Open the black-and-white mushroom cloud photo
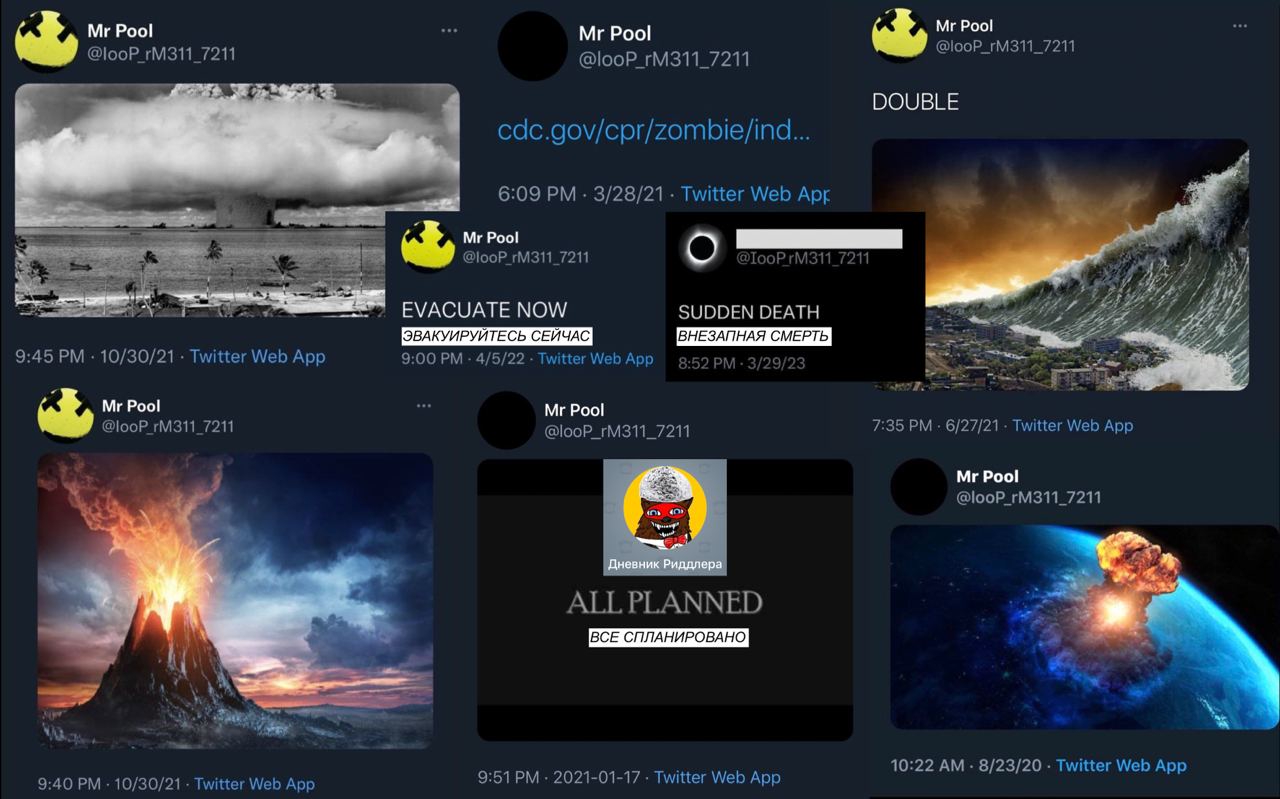 click(x=237, y=200)
